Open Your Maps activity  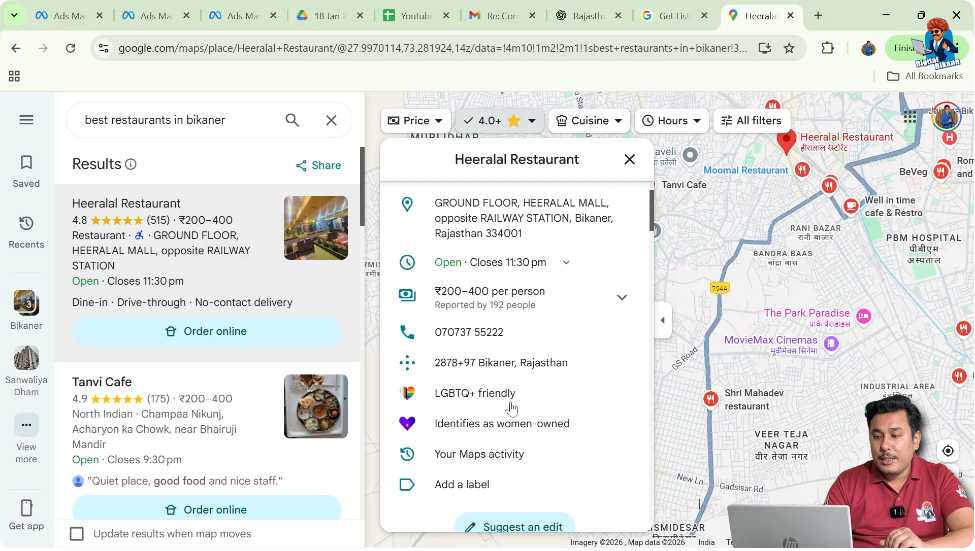tap(479, 454)
